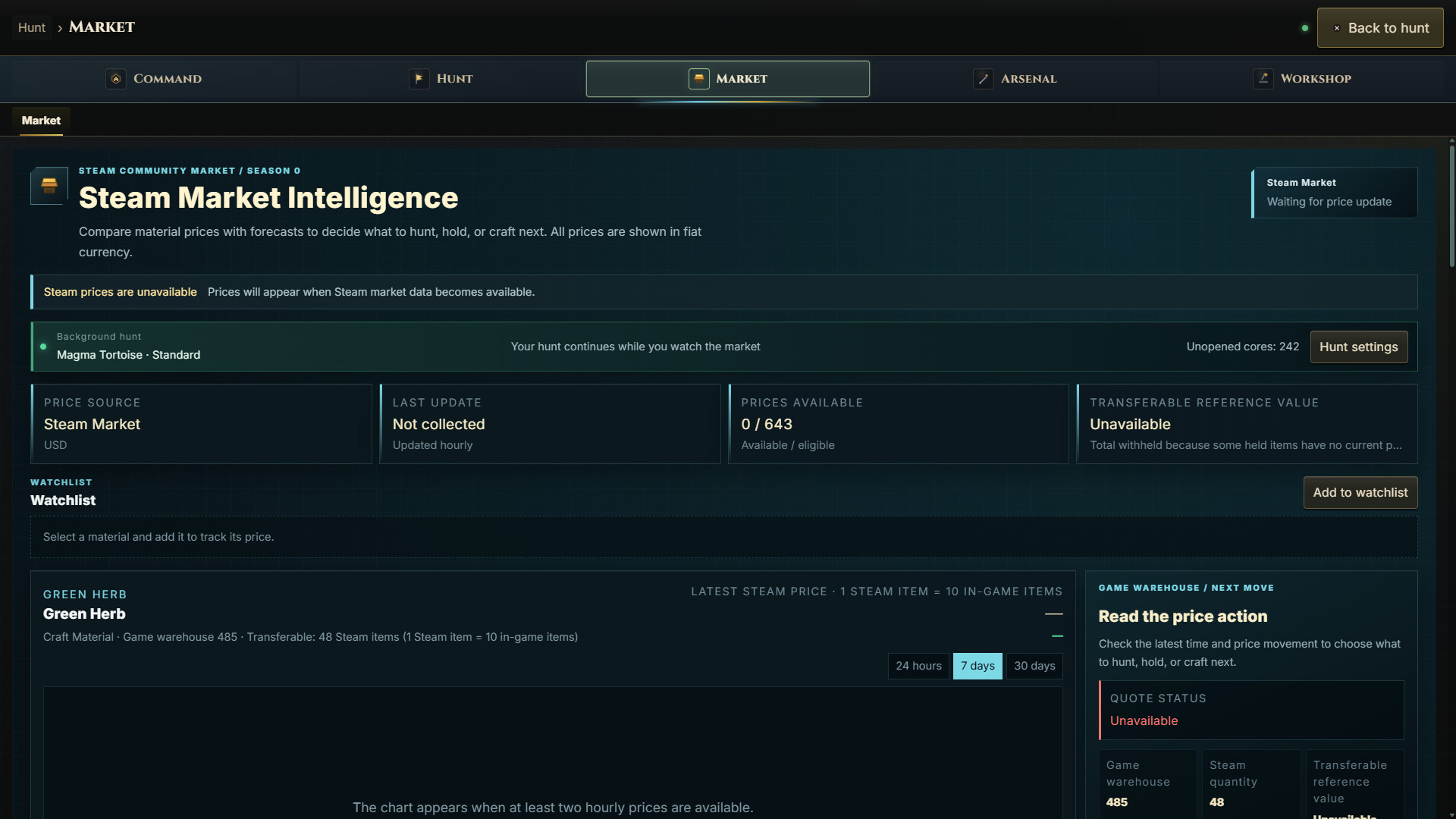Image resolution: width=1456 pixels, height=819 pixels.
Task: Click the Prices Available 0 / 643 value
Action: pyautogui.click(x=767, y=425)
